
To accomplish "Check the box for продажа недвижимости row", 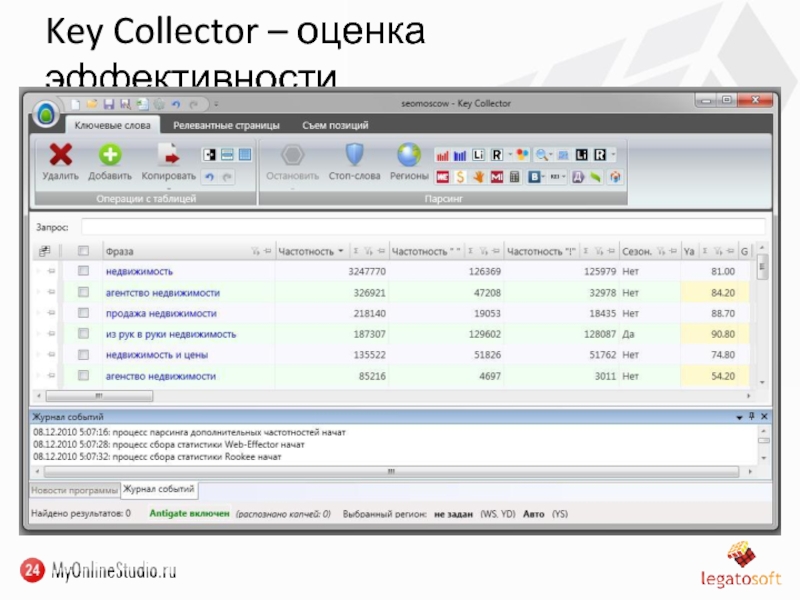I will point(83,313).
